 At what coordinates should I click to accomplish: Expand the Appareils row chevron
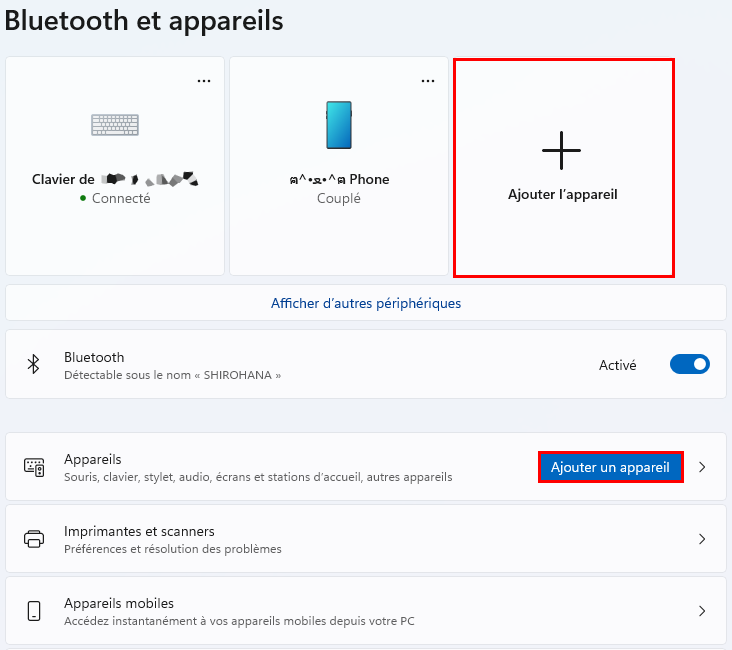click(702, 467)
